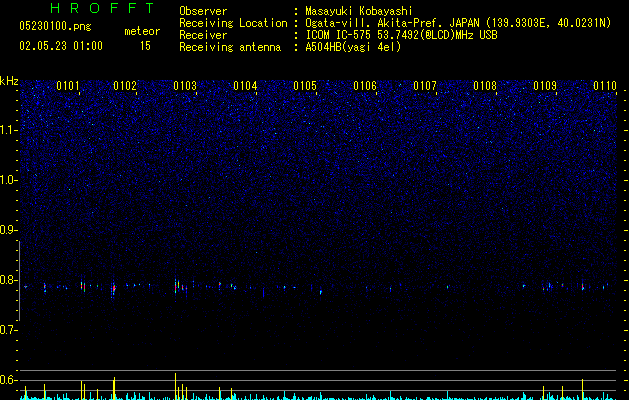Click the Receiving Location label
The height and width of the screenshot is (400, 629).
[x=233, y=23]
